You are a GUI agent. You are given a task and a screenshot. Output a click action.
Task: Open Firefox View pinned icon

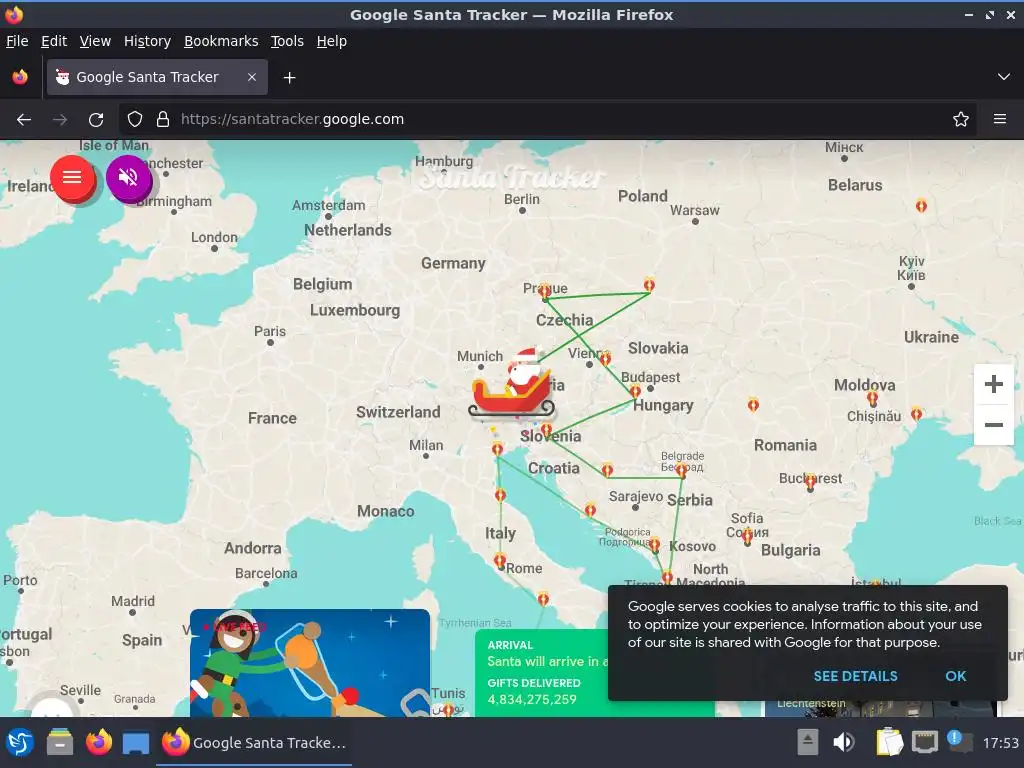pos(20,77)
